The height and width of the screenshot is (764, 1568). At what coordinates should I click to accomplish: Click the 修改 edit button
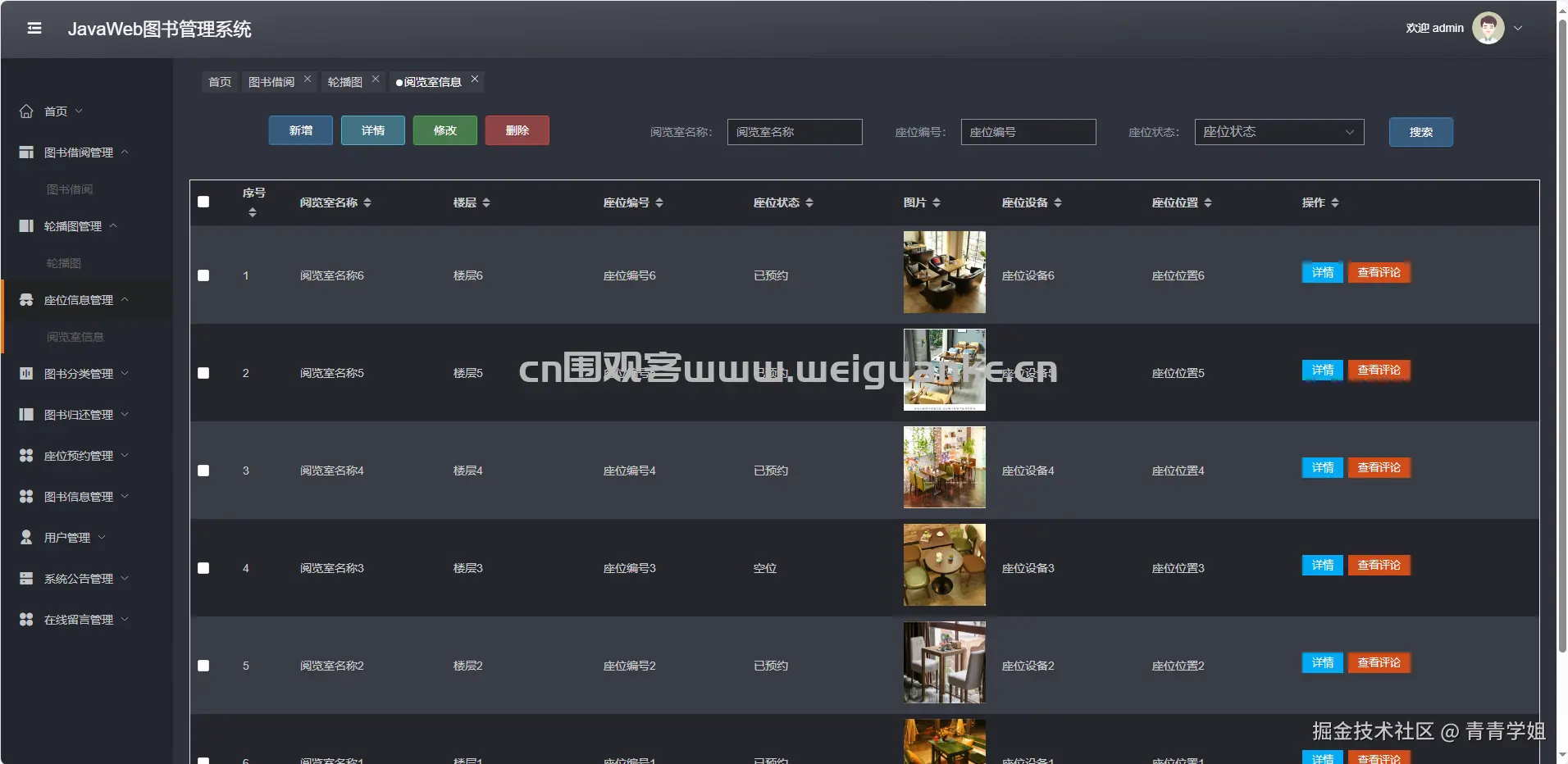pos(445,130)
